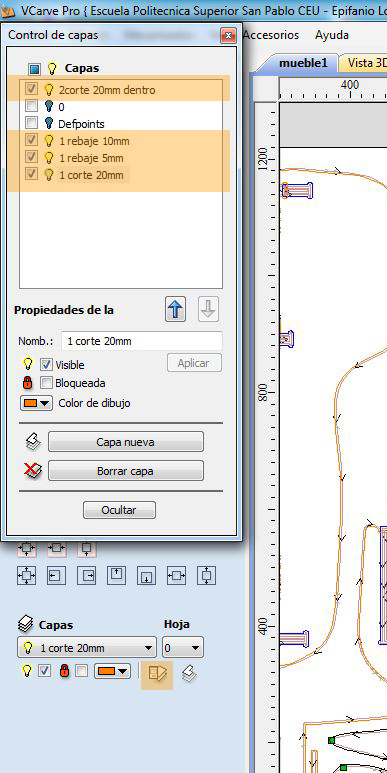
Task: Move layer up with blue arrow
Action: click(x=175, y=310)
